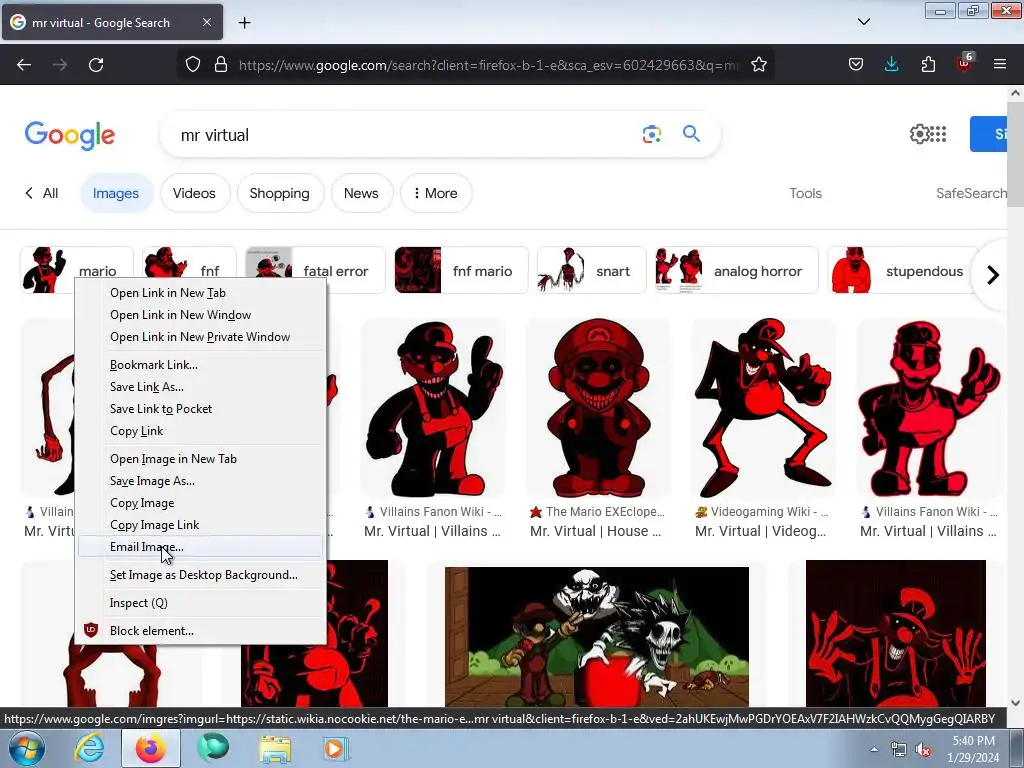This screenshot has width=1024, height=768.
Task: Open the Google apps grid
Action: pos(938,134)
